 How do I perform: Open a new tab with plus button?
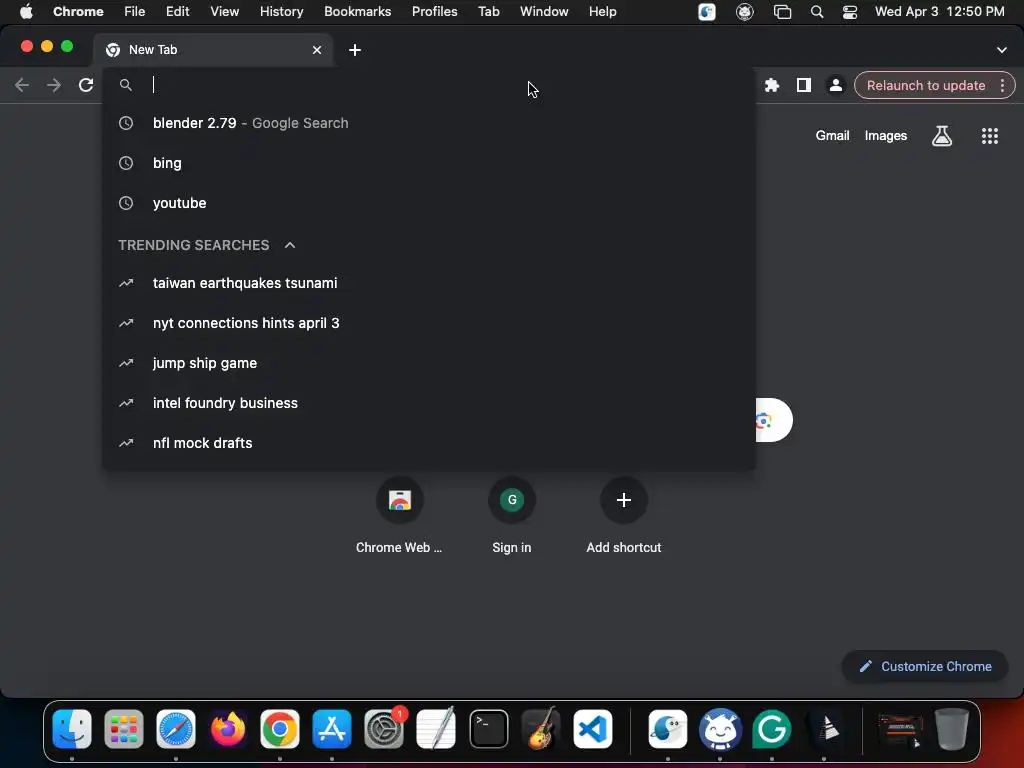[x=355, y=50]
